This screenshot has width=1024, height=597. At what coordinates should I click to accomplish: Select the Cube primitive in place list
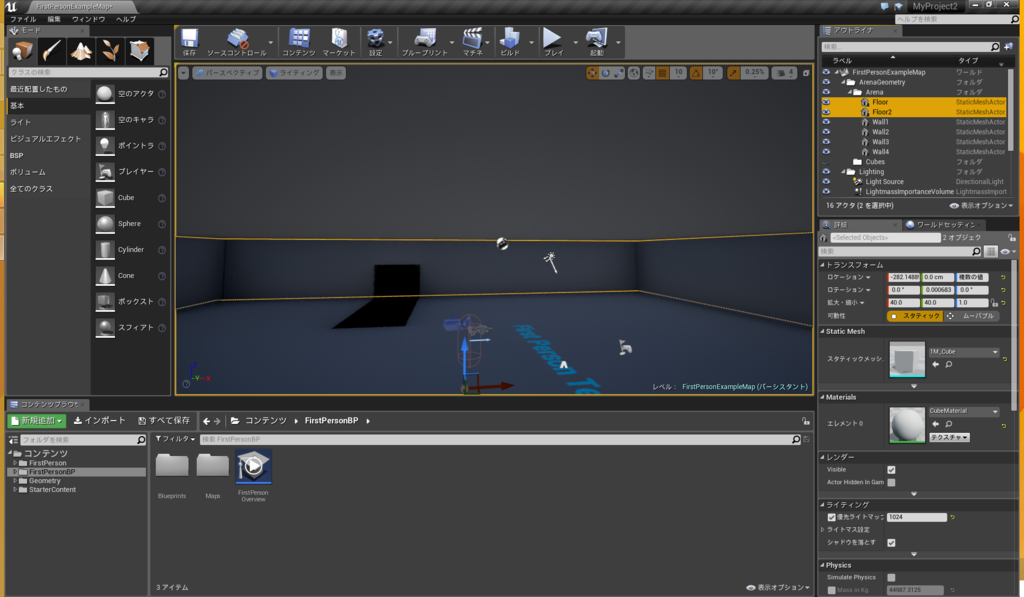pos(104,198)
